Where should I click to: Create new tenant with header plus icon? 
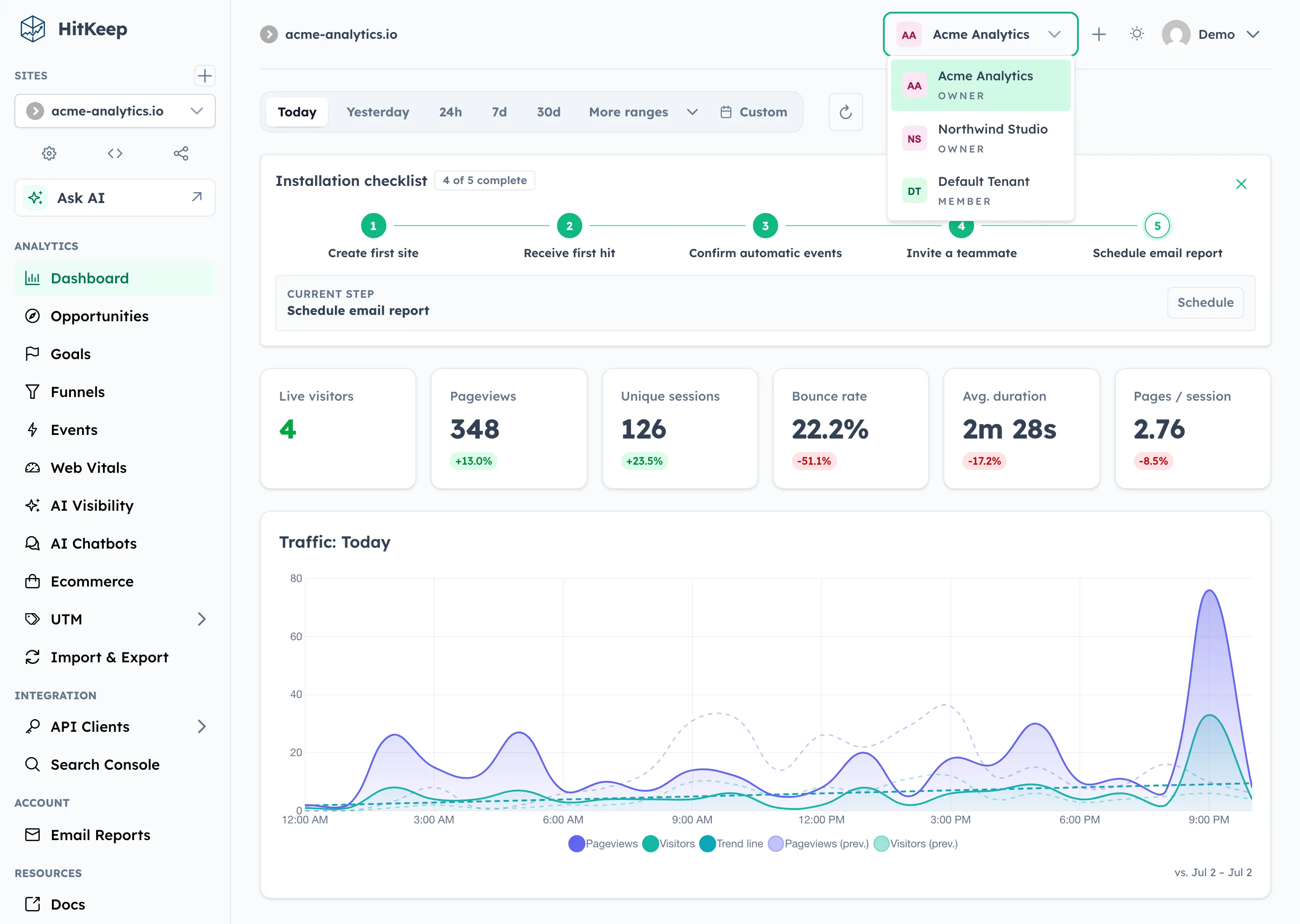pos(1099,34)
